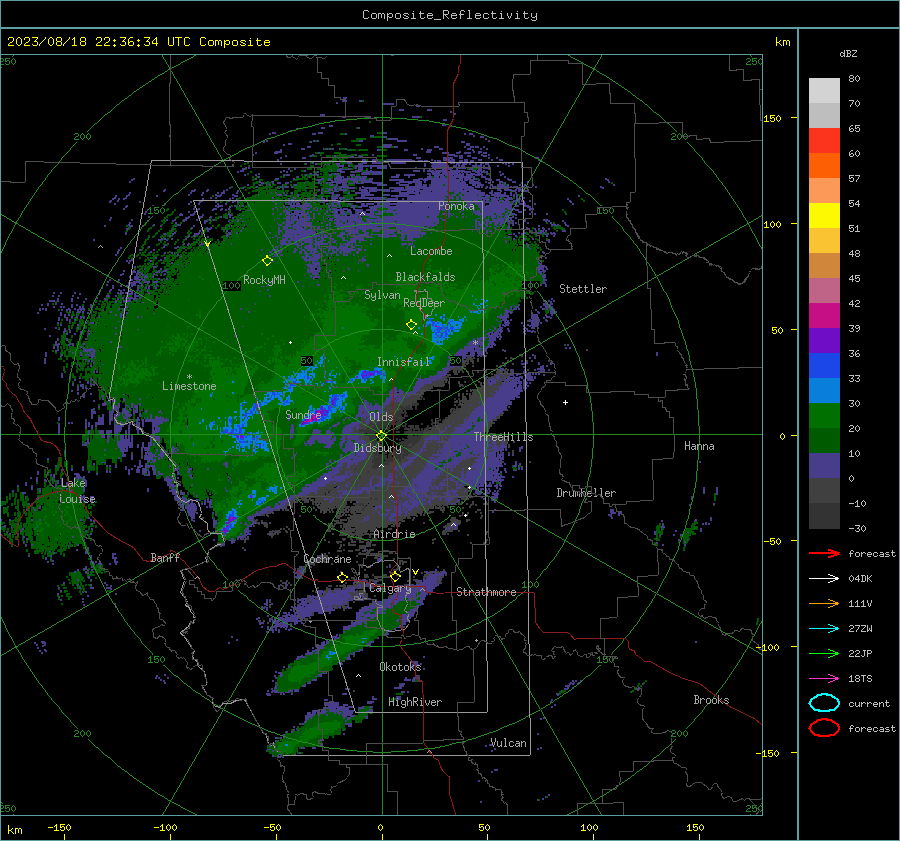This screenshot has width=900, height=841.
Task: Click the yellow diamond marker above Calgary
Action: point(395,576)
